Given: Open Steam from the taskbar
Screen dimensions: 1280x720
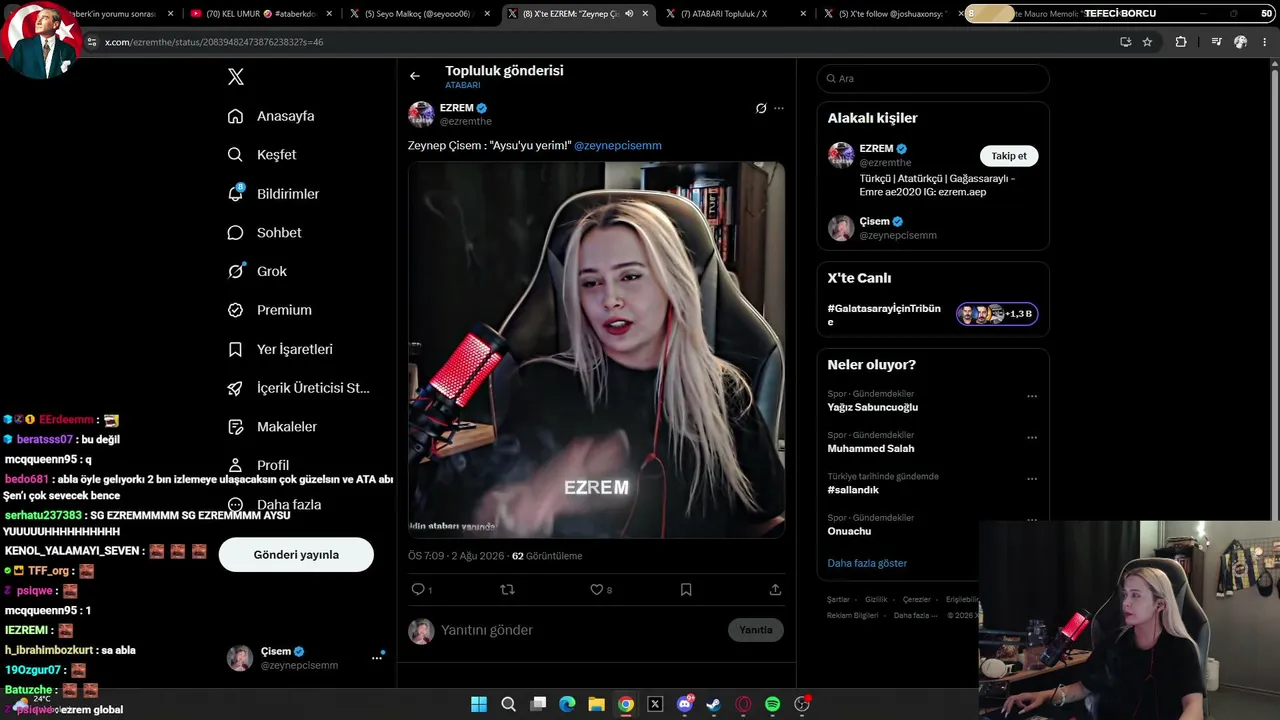Looking at the screenshot, I should (x=713, y=704).
